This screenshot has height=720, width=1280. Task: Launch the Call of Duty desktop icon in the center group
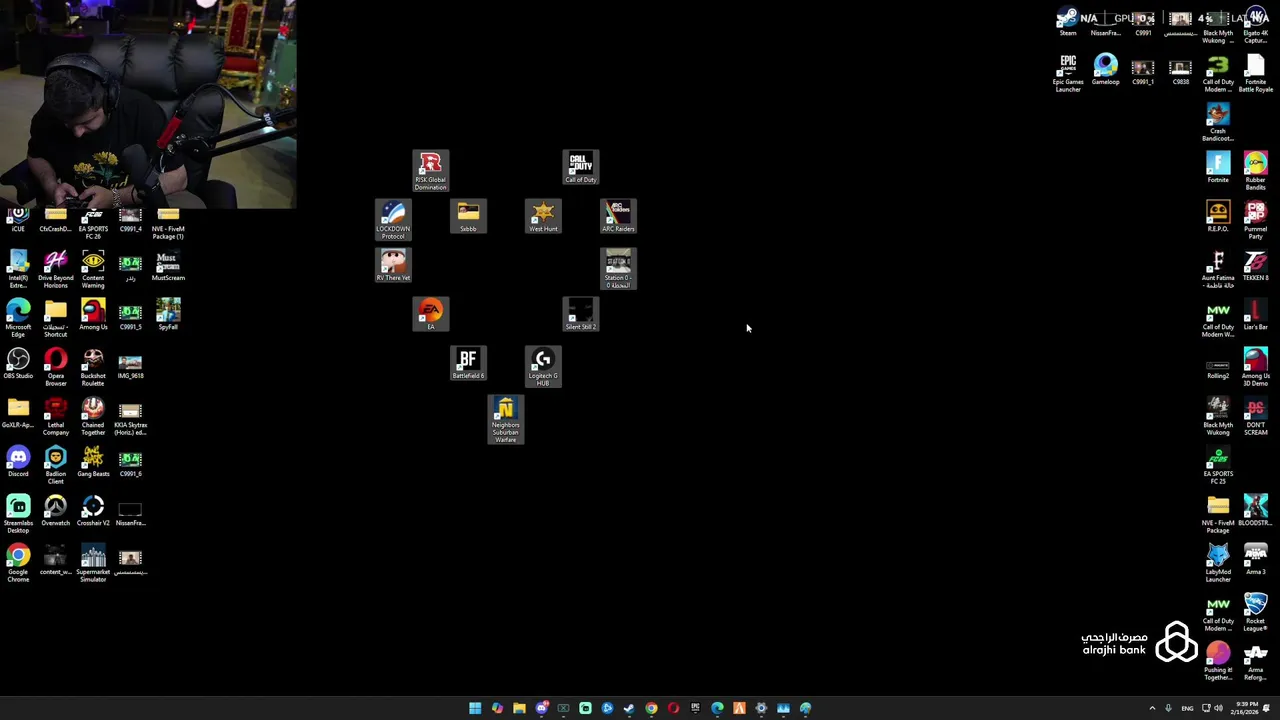pos(581,167)
